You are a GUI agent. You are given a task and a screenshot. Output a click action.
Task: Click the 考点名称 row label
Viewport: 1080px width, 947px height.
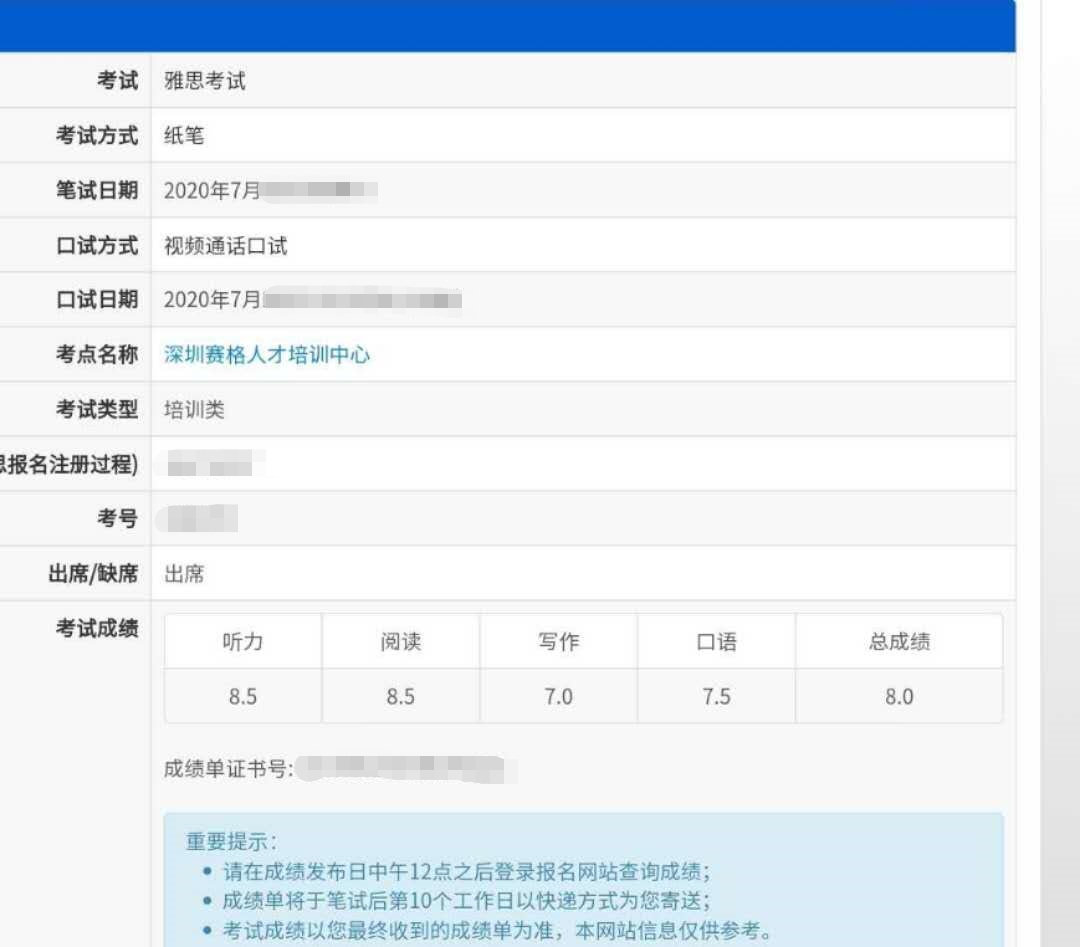click(x=103, y=354)
